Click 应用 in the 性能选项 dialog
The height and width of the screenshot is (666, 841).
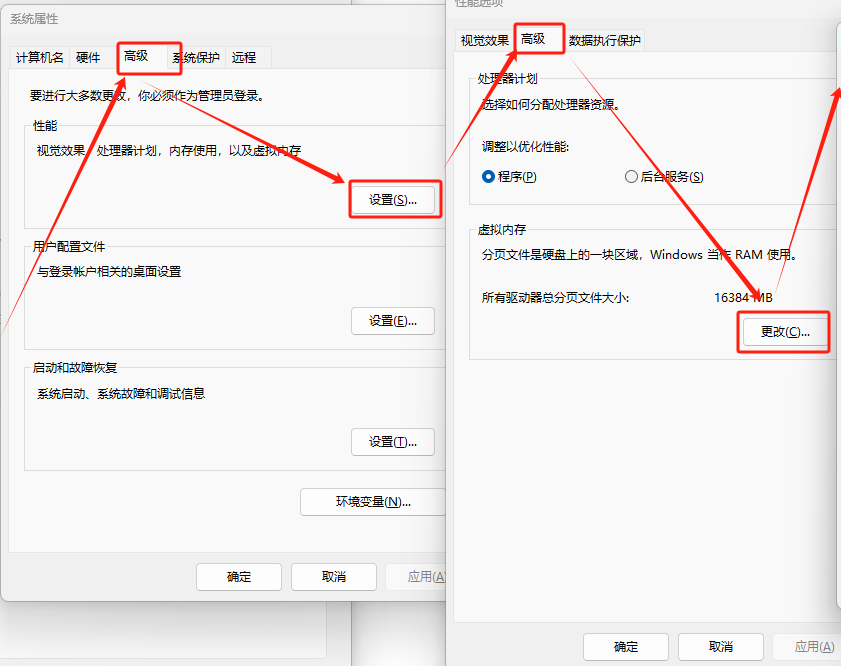815,647
